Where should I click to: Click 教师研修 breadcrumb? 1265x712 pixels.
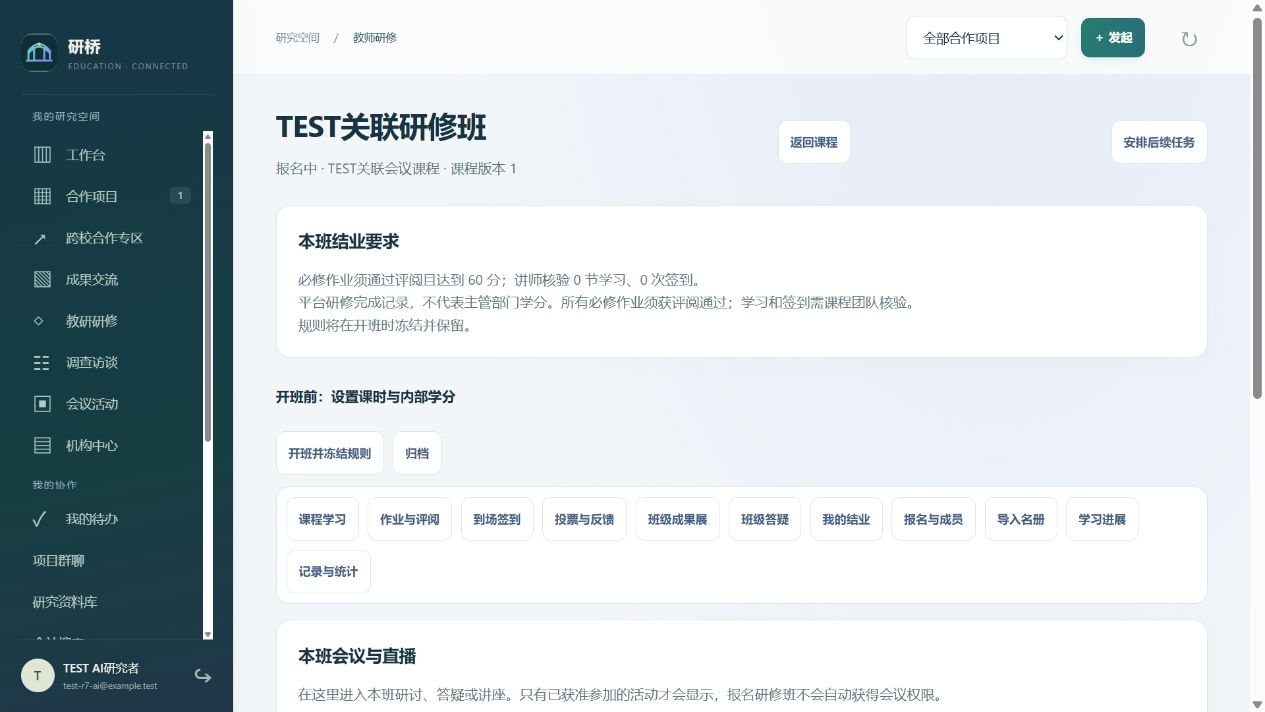click(375, 38)
